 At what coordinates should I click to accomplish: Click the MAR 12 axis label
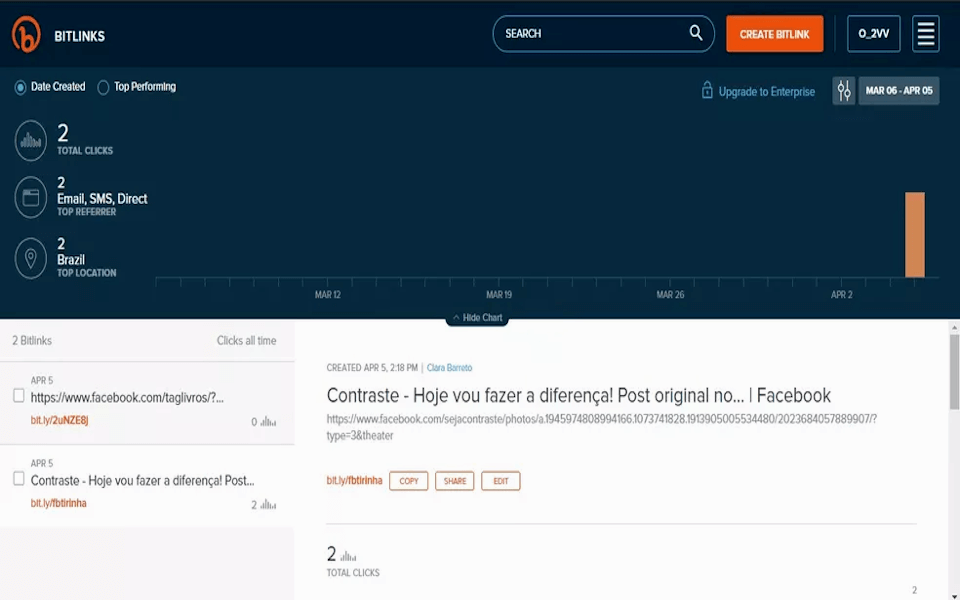[x=328, y=294]
